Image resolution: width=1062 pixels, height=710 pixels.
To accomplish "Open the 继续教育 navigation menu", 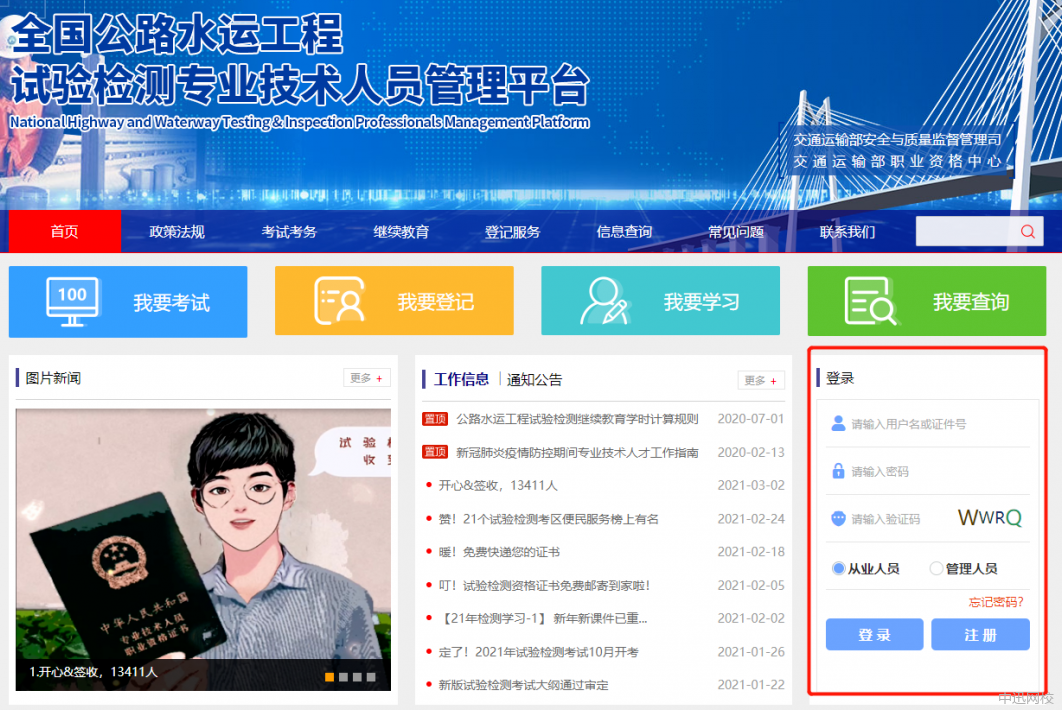I will [401, 232].
